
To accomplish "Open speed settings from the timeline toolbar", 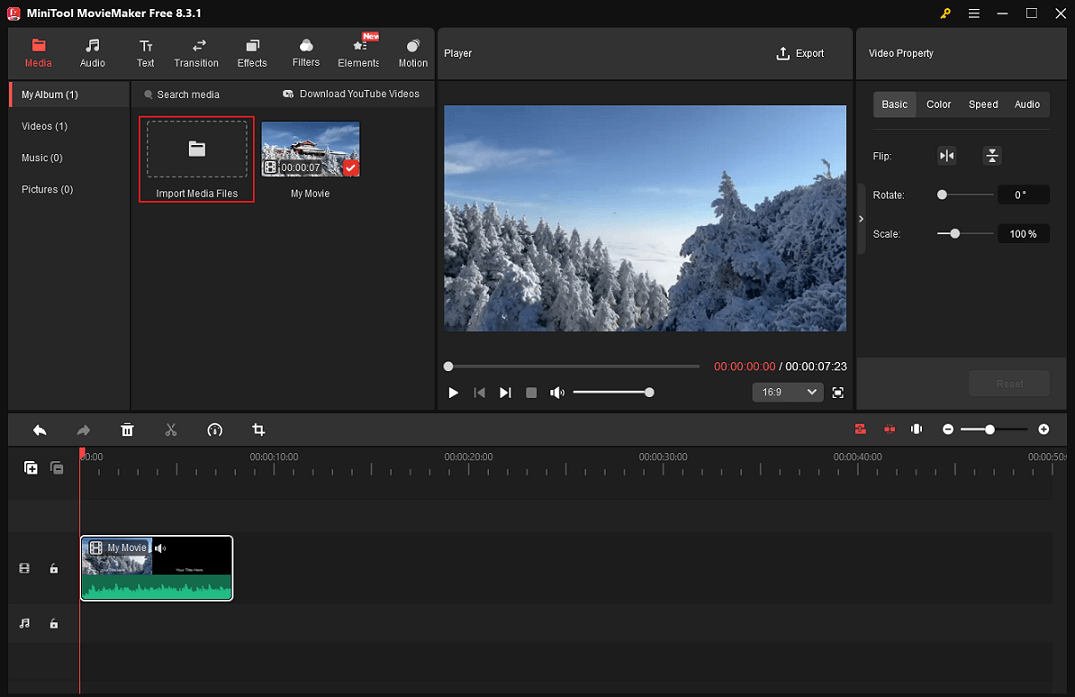I will coord(215,429).
